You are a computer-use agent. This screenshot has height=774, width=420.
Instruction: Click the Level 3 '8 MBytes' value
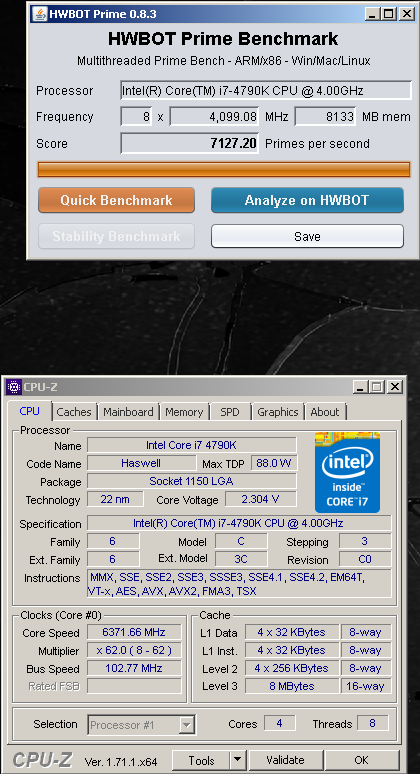coord(292,686)
